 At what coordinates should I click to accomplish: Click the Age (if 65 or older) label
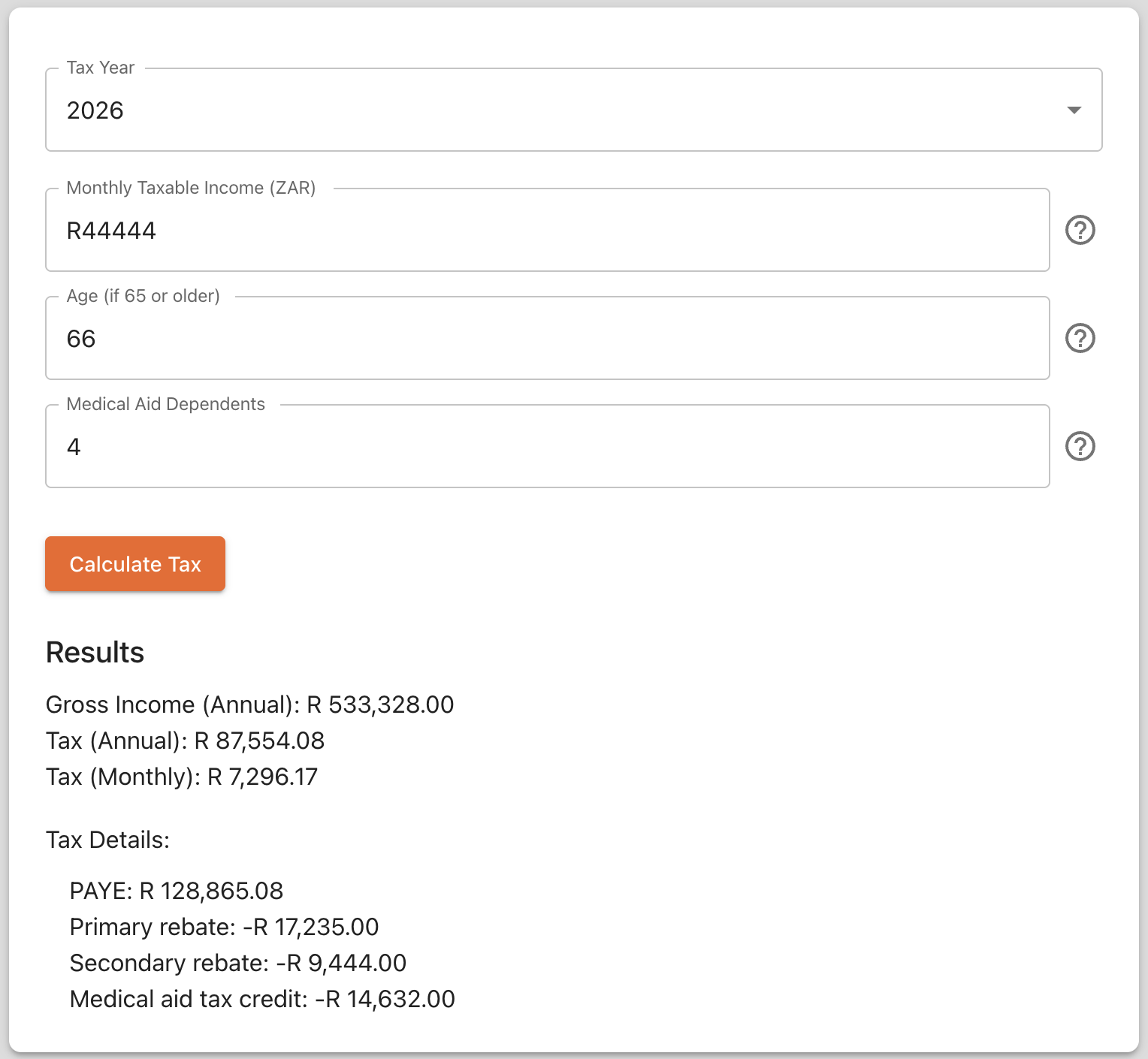click(143, 296)
